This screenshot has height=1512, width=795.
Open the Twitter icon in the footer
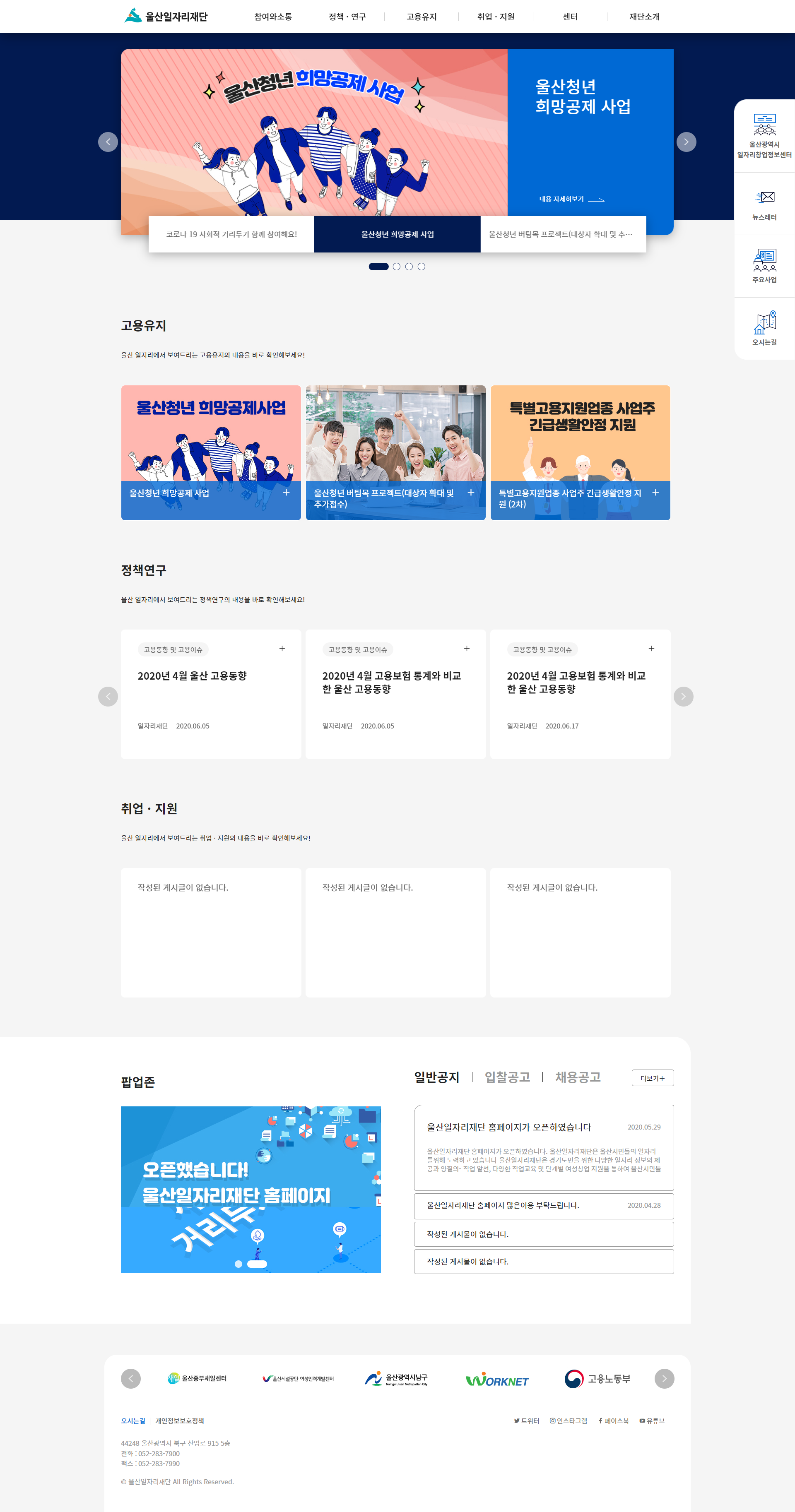pyautogui.click(x=517, y=1421)
